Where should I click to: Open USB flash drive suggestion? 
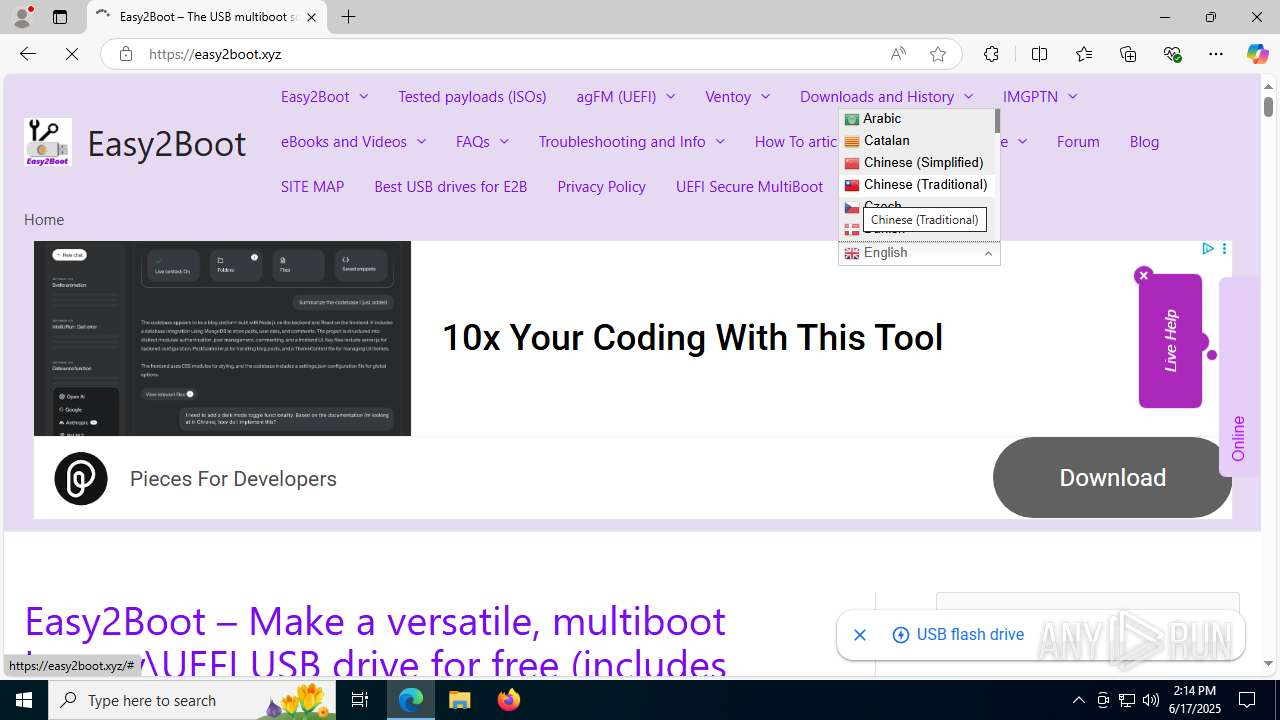[958, 635]
